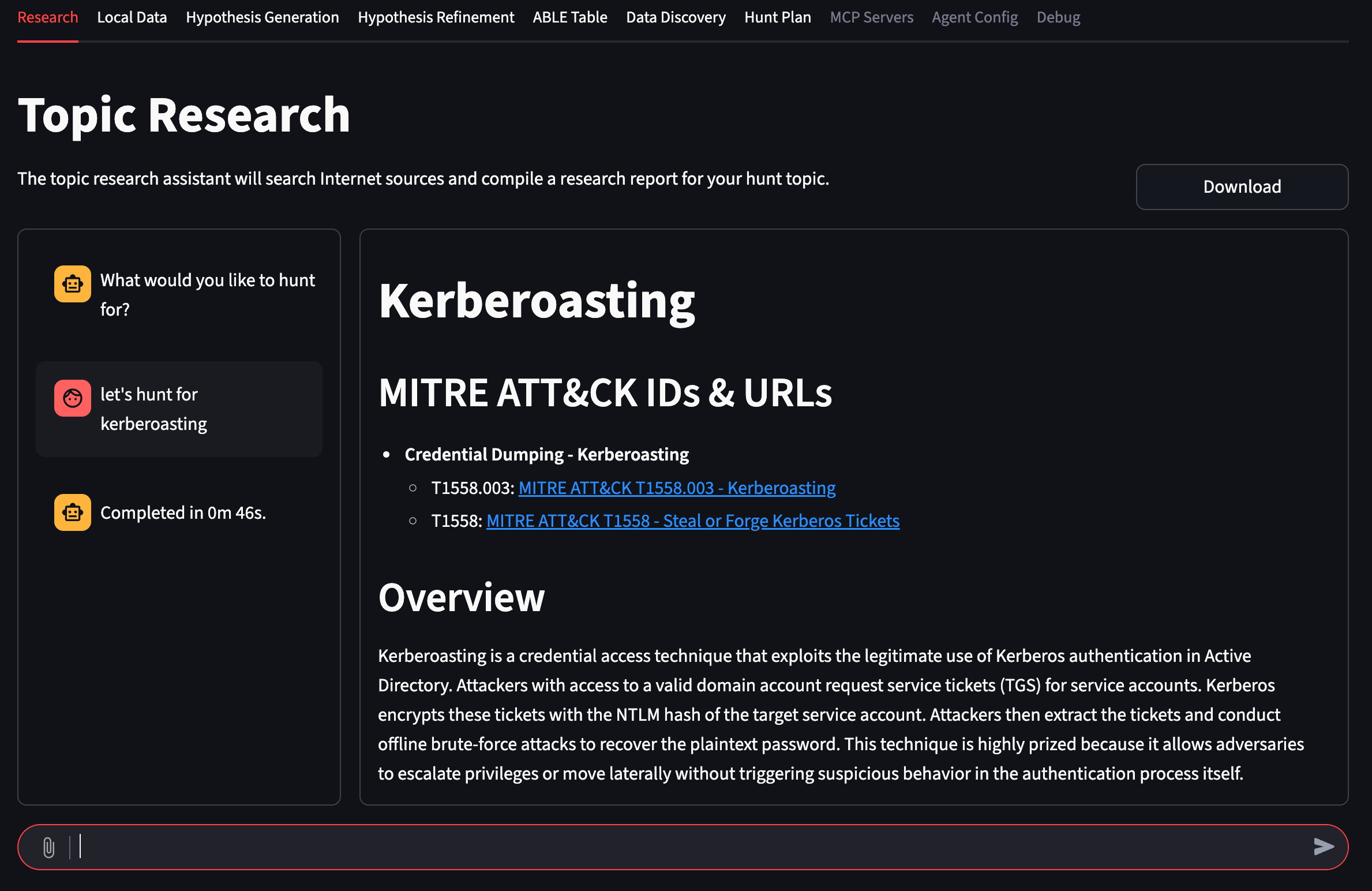Image resolution: width=1372 pixels, height=891 pixels.
Task: Open the MITRE ATT&CK T1558.003 Kerberoasting link
Action: 677,488
